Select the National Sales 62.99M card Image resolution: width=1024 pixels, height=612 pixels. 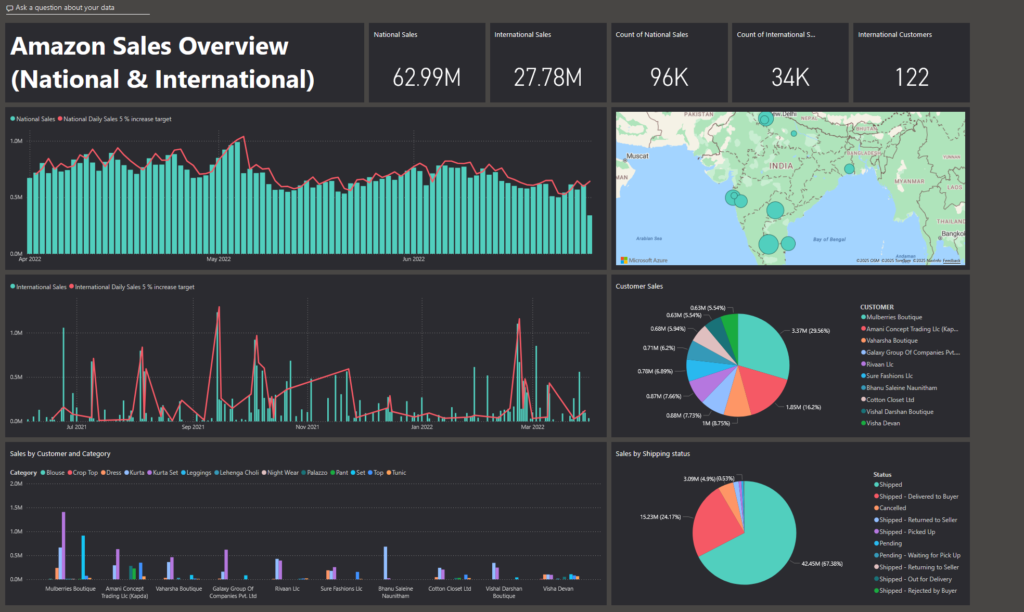coord(426,63)
